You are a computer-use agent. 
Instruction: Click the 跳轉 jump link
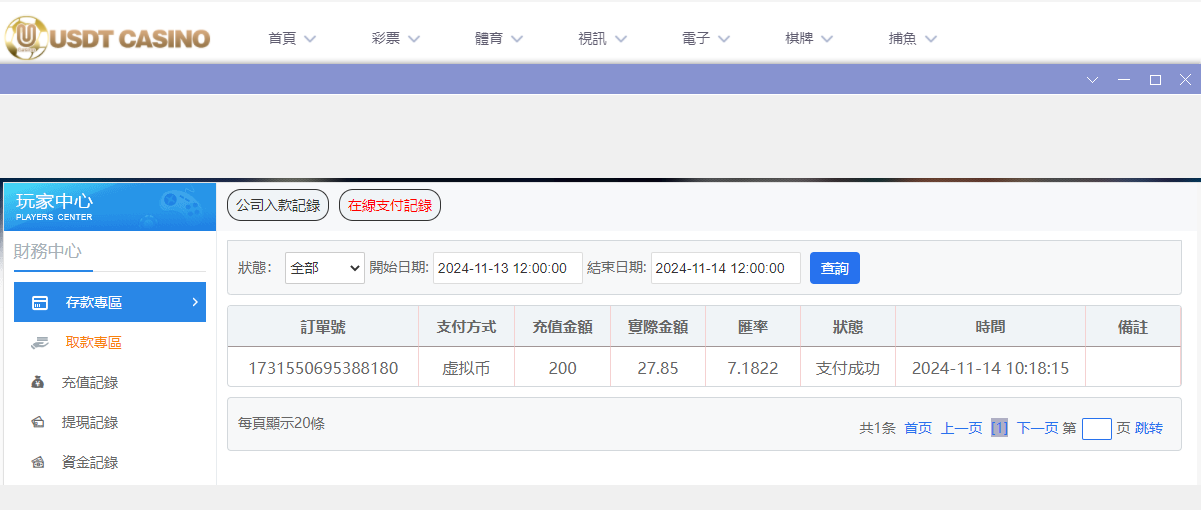(x=1149, y=428)
